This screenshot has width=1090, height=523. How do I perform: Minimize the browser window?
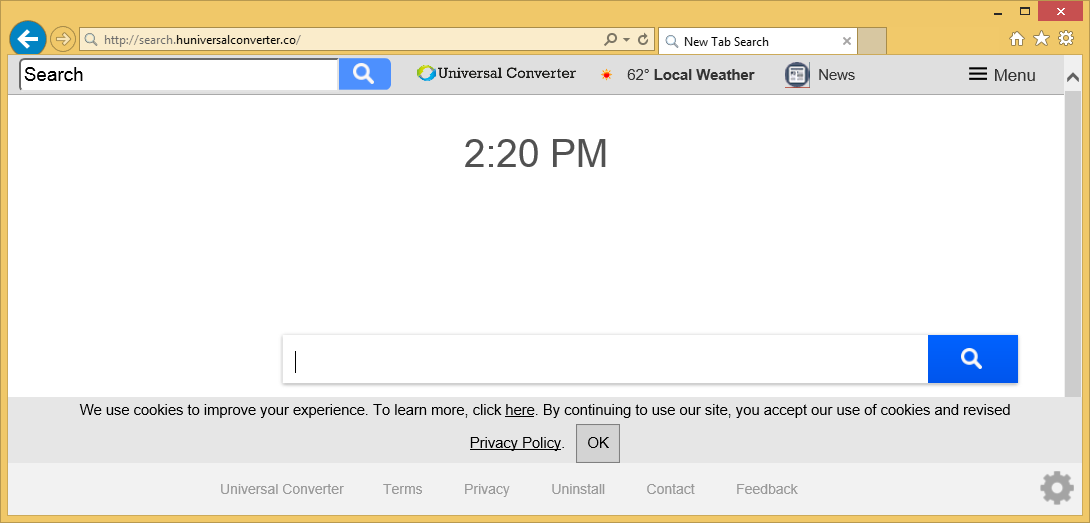[x=998, y=12]
